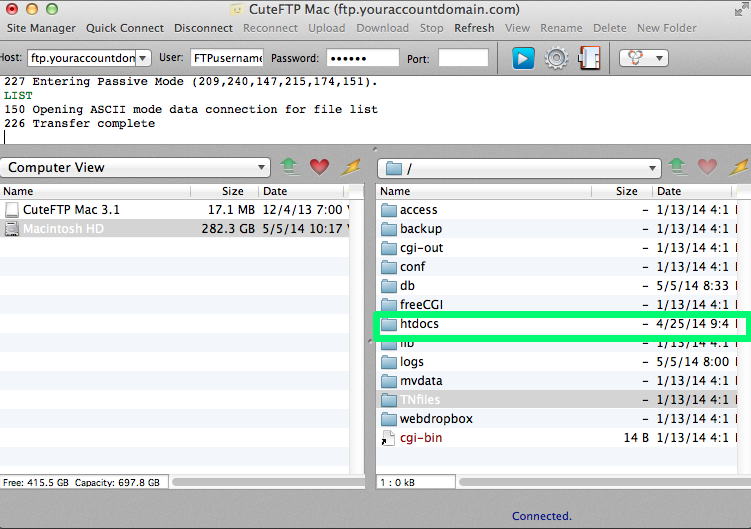
Task: Open the remote path dropdown
Action: click(x=519, y=168)
